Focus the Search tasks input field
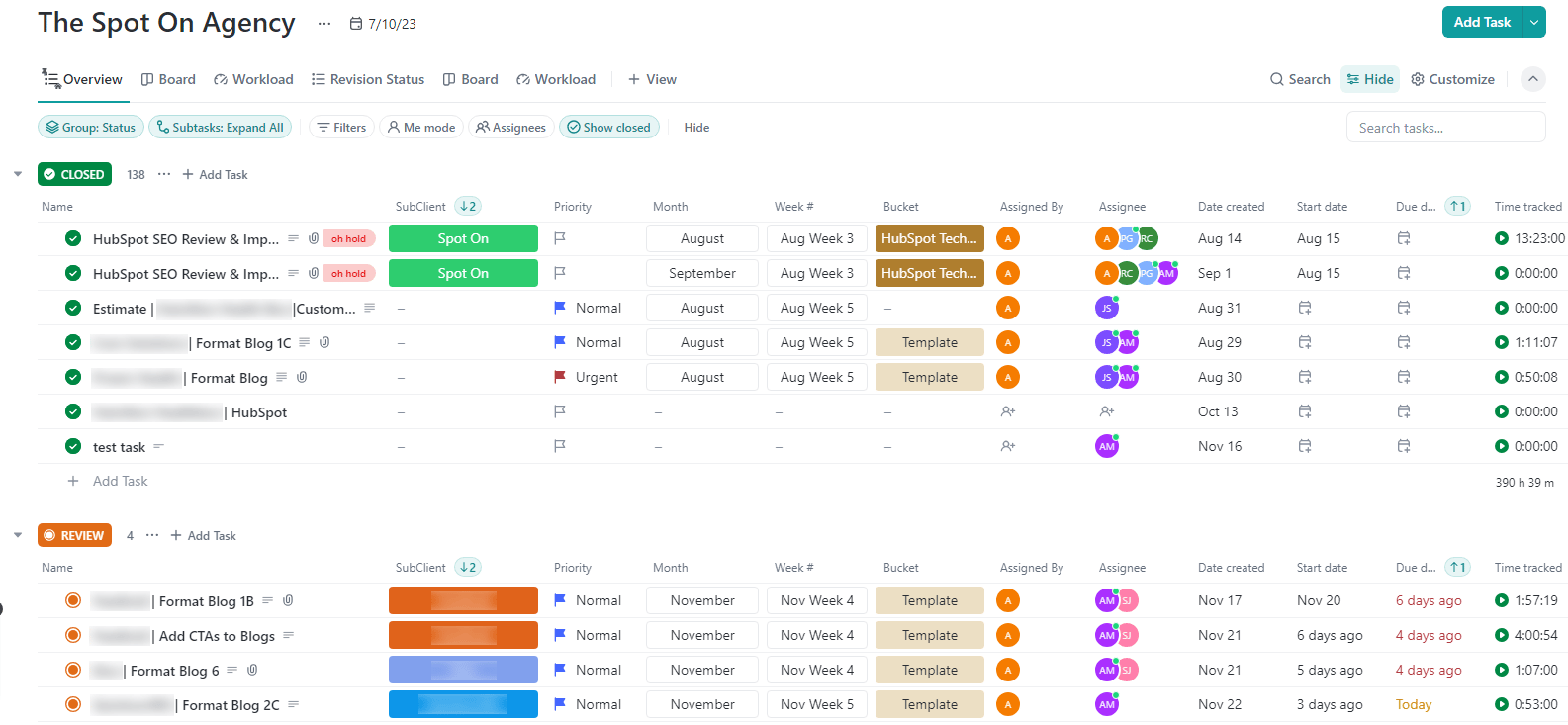Screen dimensions: 1568x725 pos(1445,128)
